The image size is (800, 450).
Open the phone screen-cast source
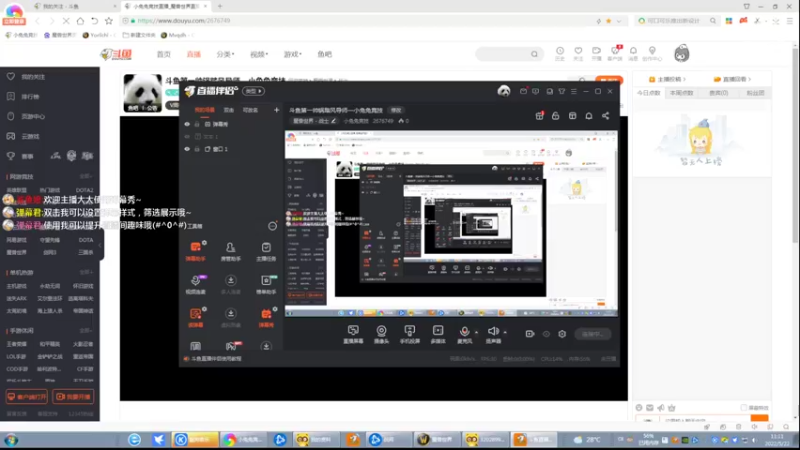click(410, 334)
